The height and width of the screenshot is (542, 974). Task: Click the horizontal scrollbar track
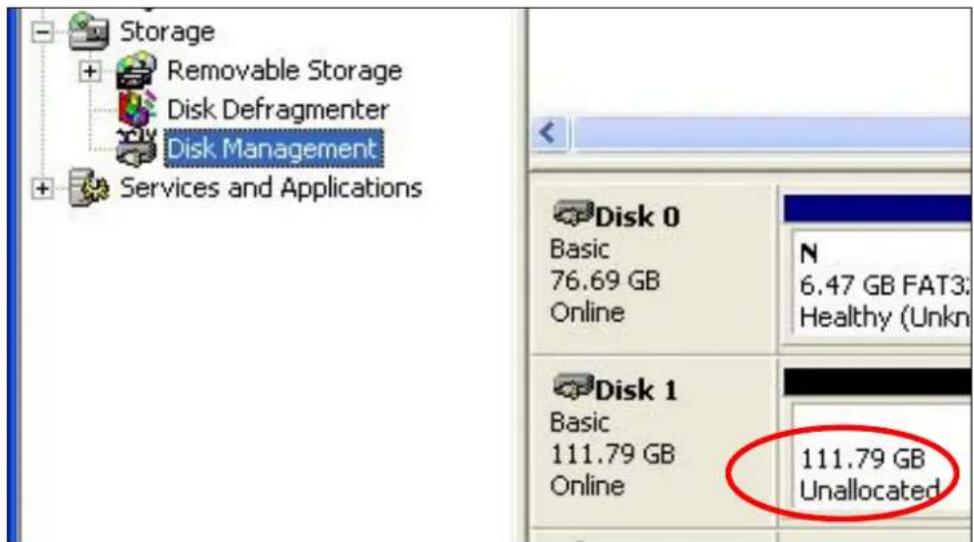tap(772, 133)
